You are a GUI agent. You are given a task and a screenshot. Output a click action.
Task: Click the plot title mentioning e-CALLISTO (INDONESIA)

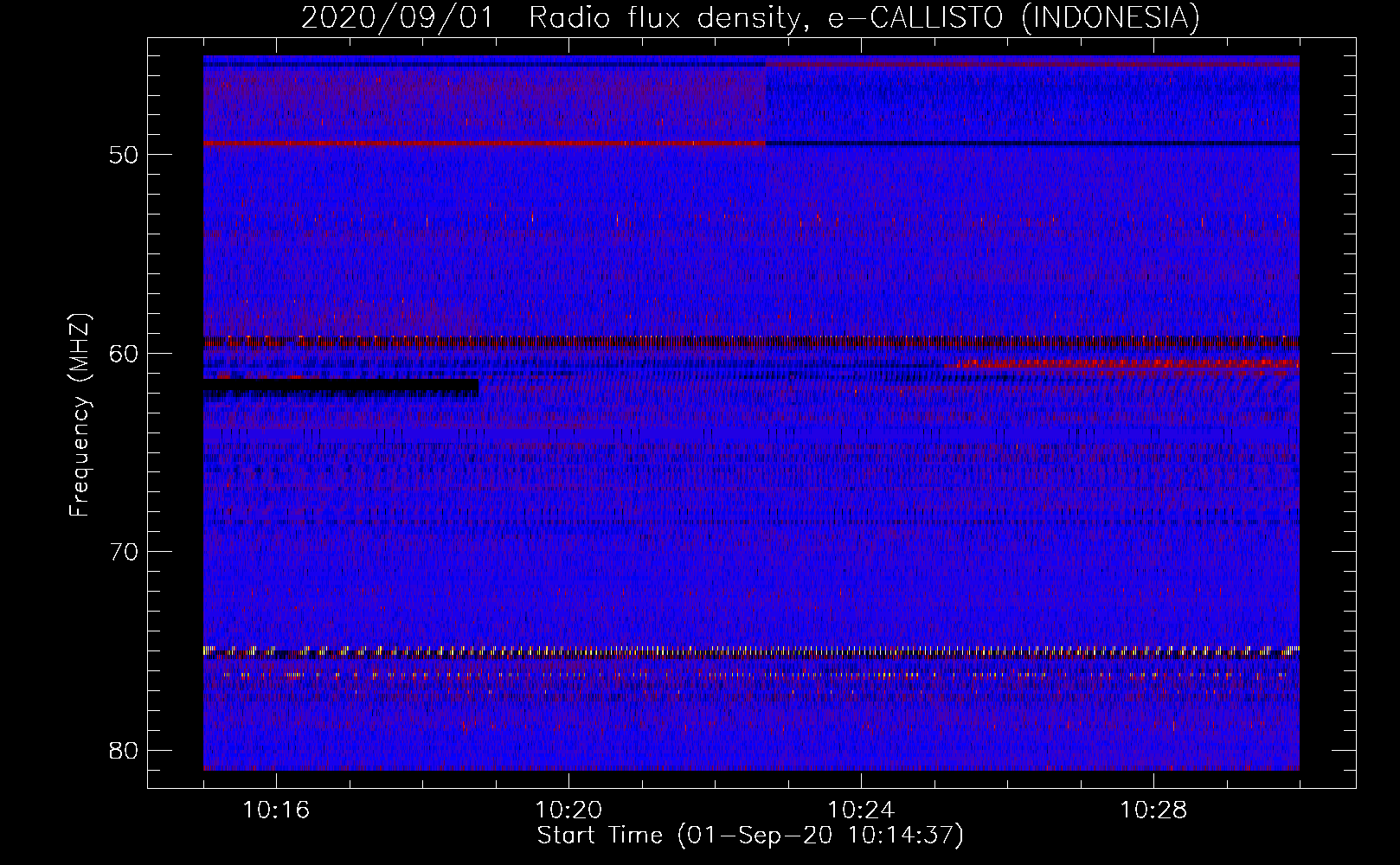click(750, 17)
